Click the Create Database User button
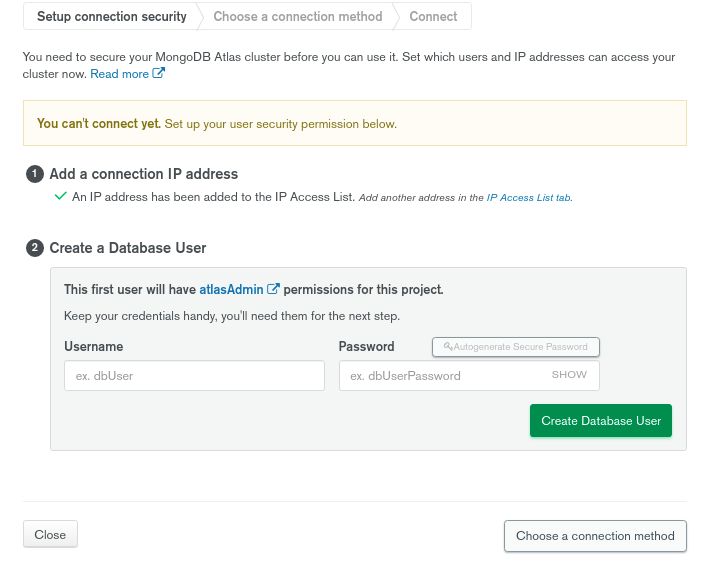The height and width of the screenshot is (562, 705). pos(601,421)
